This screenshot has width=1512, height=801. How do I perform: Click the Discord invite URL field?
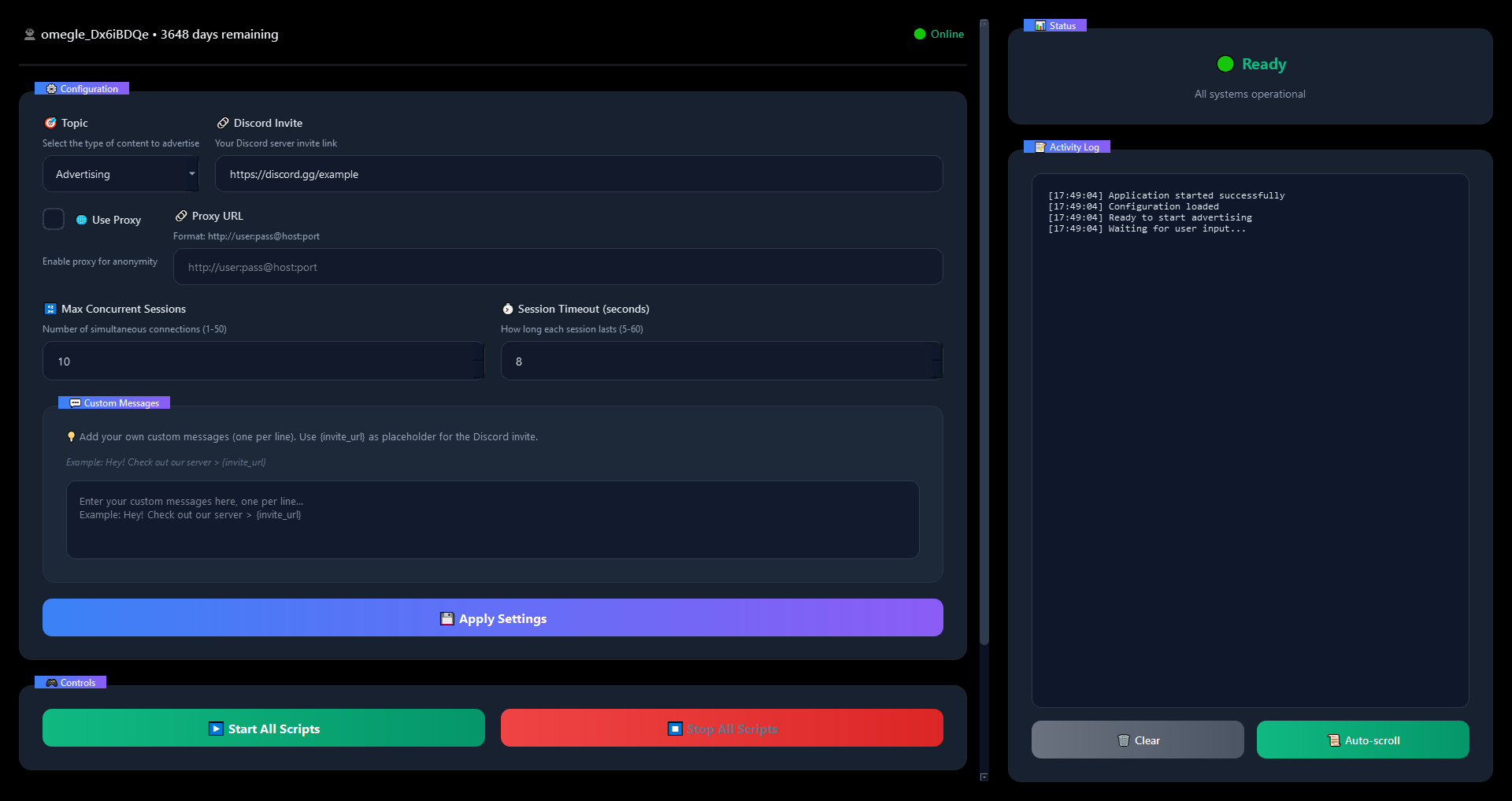point(578,173)
